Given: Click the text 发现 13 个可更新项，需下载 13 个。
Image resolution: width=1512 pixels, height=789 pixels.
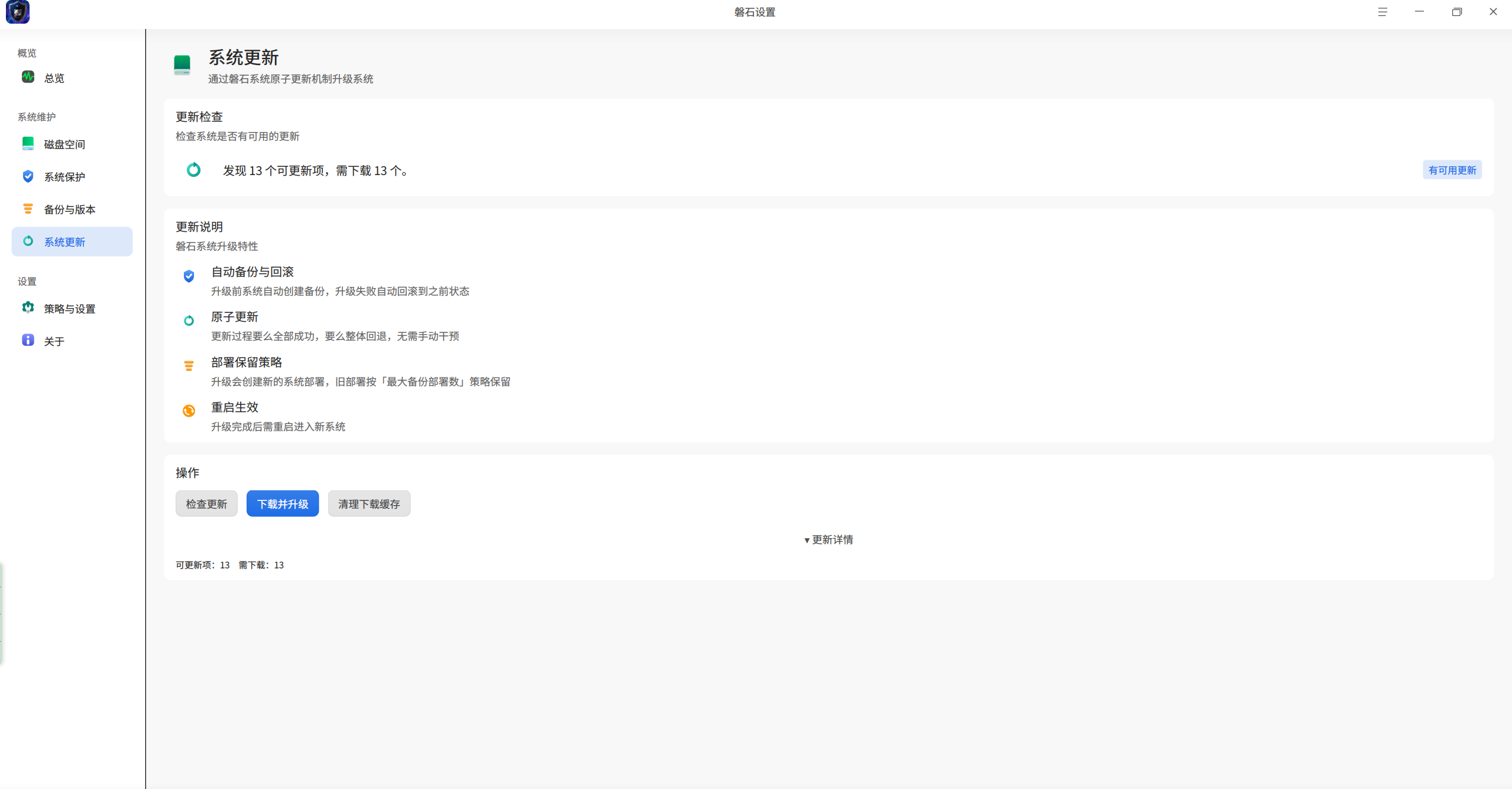Looking at the screenshot, I should point(316,170).
